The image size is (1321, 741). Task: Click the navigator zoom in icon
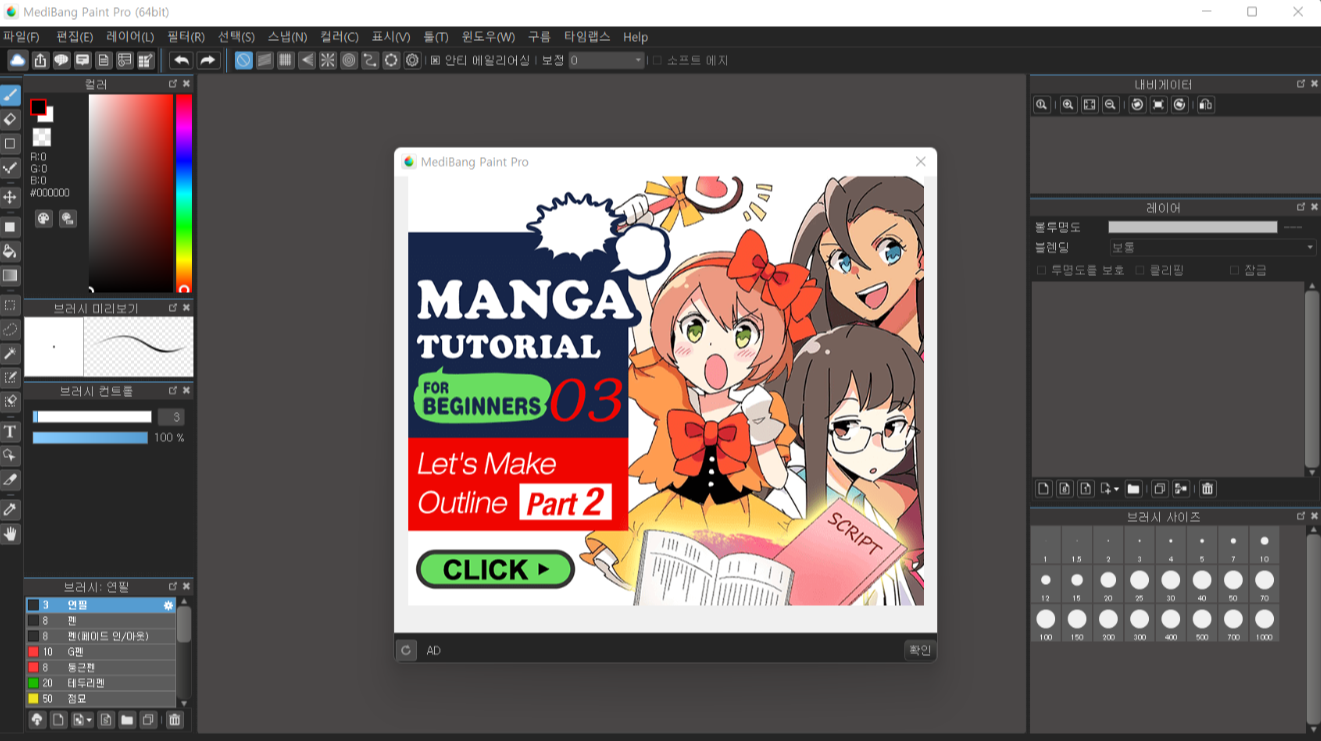coord(1068,104)
